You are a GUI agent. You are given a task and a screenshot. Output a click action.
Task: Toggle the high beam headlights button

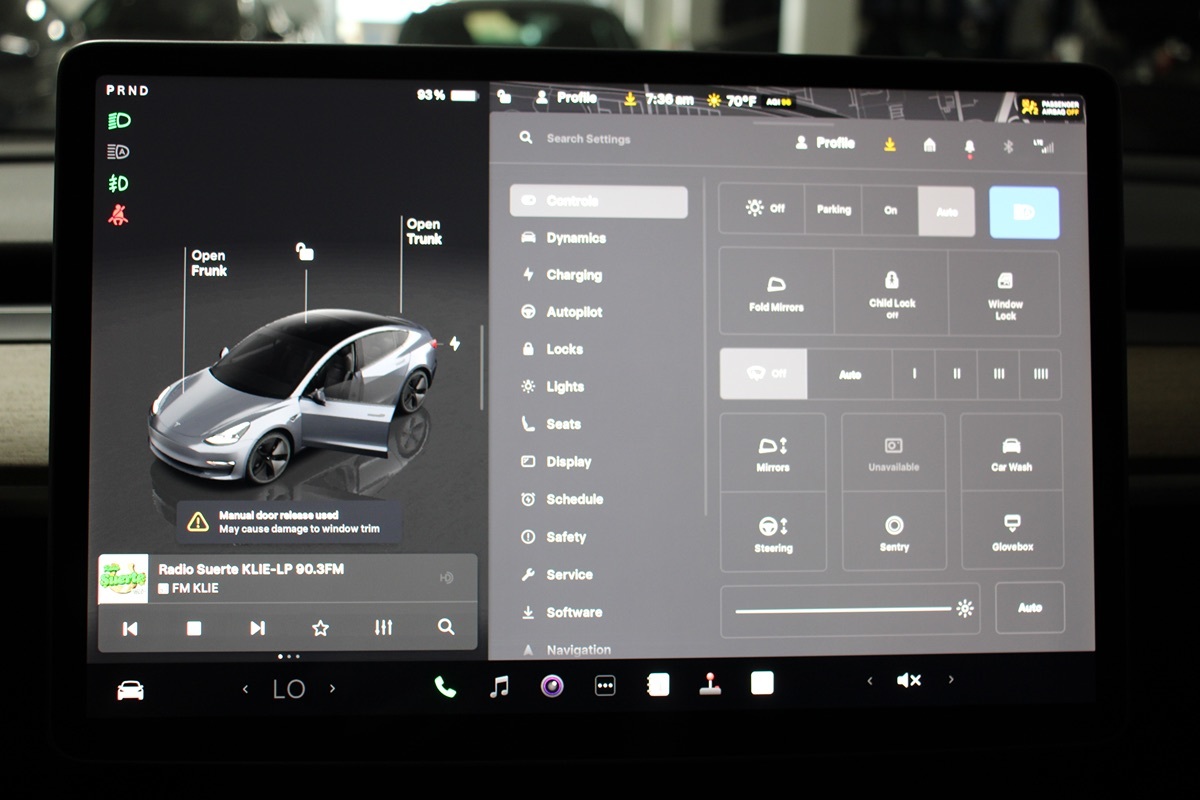tap(1024, 212)
